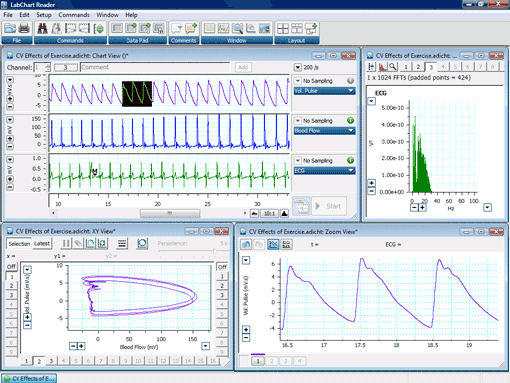Image resolution: width=510 pixels, height=383 pixels.
Task: Open the Hz axis dropdown in Spectrum
Action: pyautogui.click(x=487, y=208)
